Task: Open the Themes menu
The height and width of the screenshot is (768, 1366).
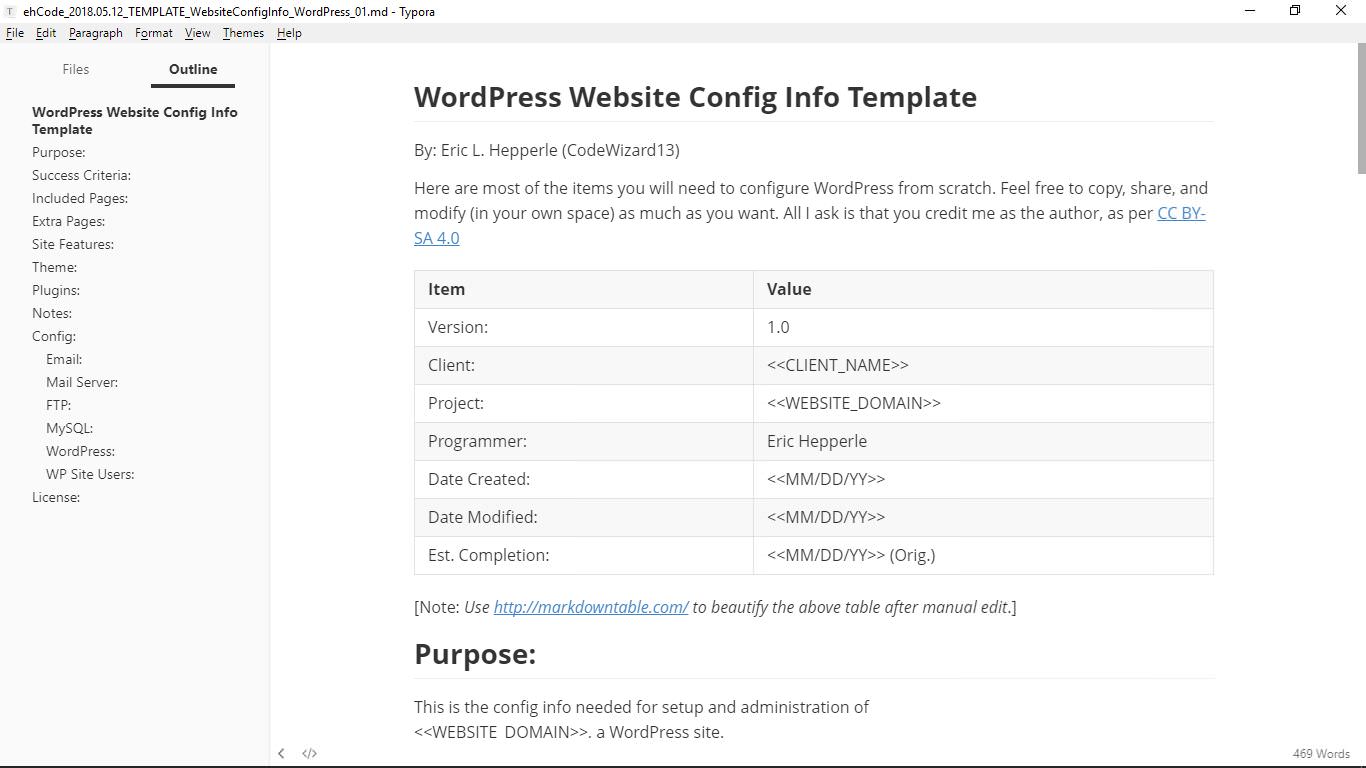Action: point(243,33)
